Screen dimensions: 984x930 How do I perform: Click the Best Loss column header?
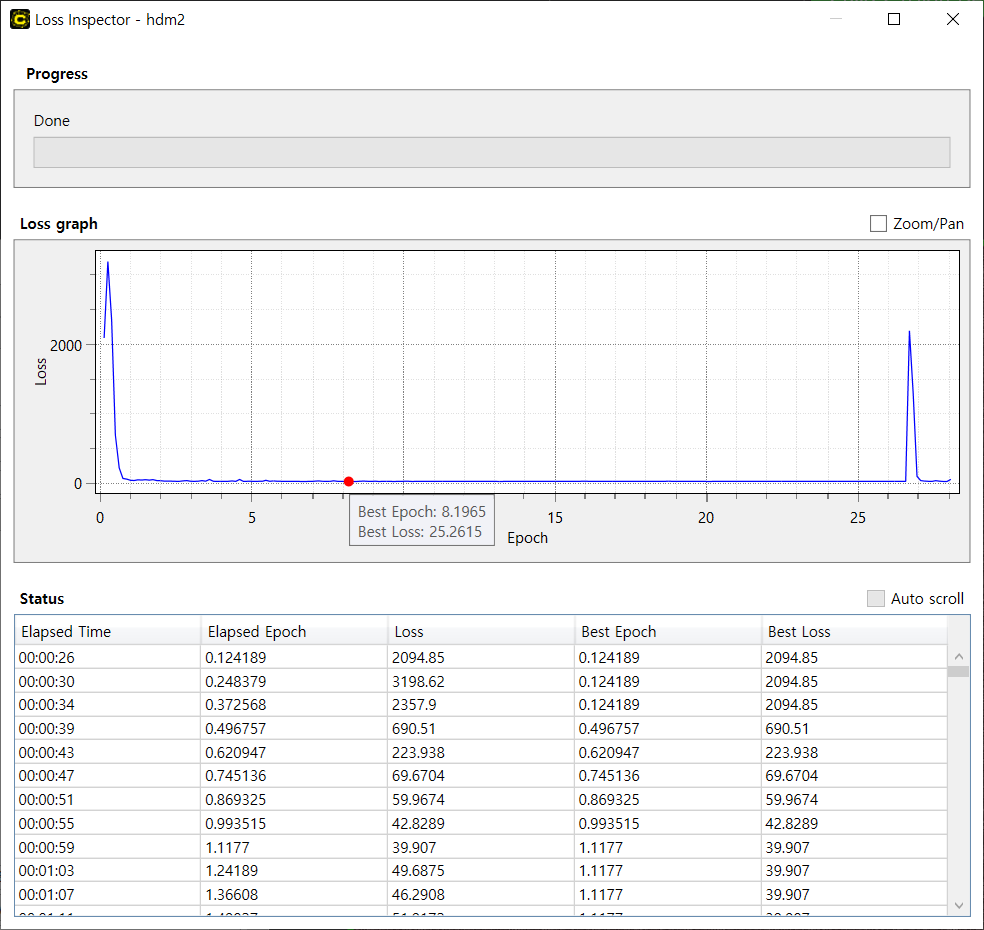(x=853, y=632)
